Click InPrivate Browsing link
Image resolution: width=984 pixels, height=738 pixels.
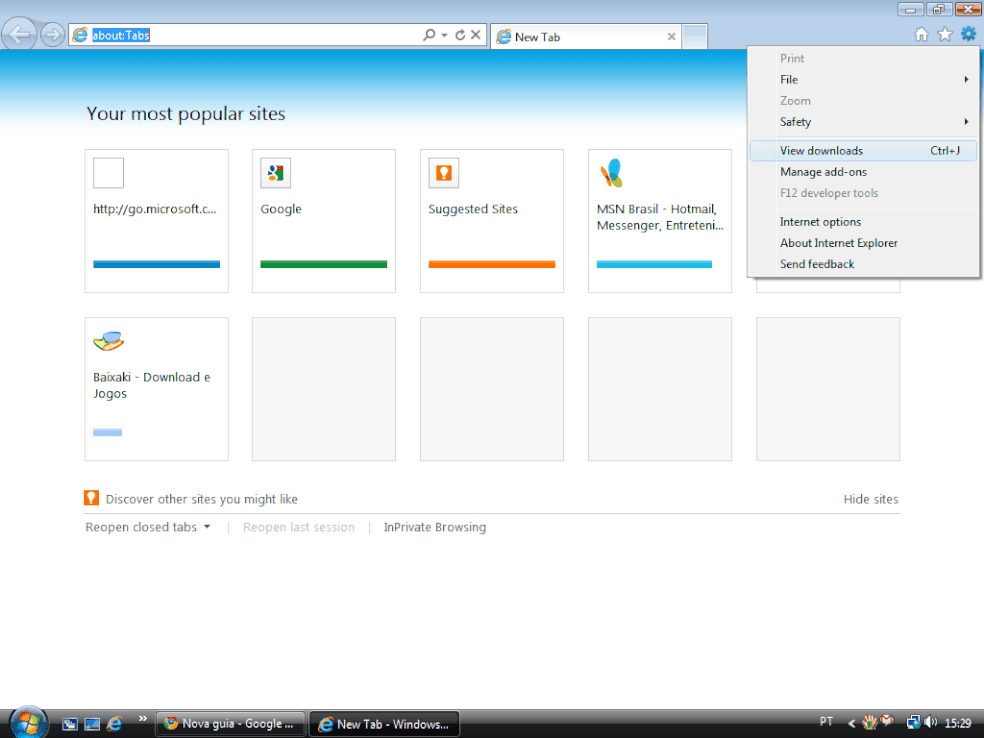[435, 527]
